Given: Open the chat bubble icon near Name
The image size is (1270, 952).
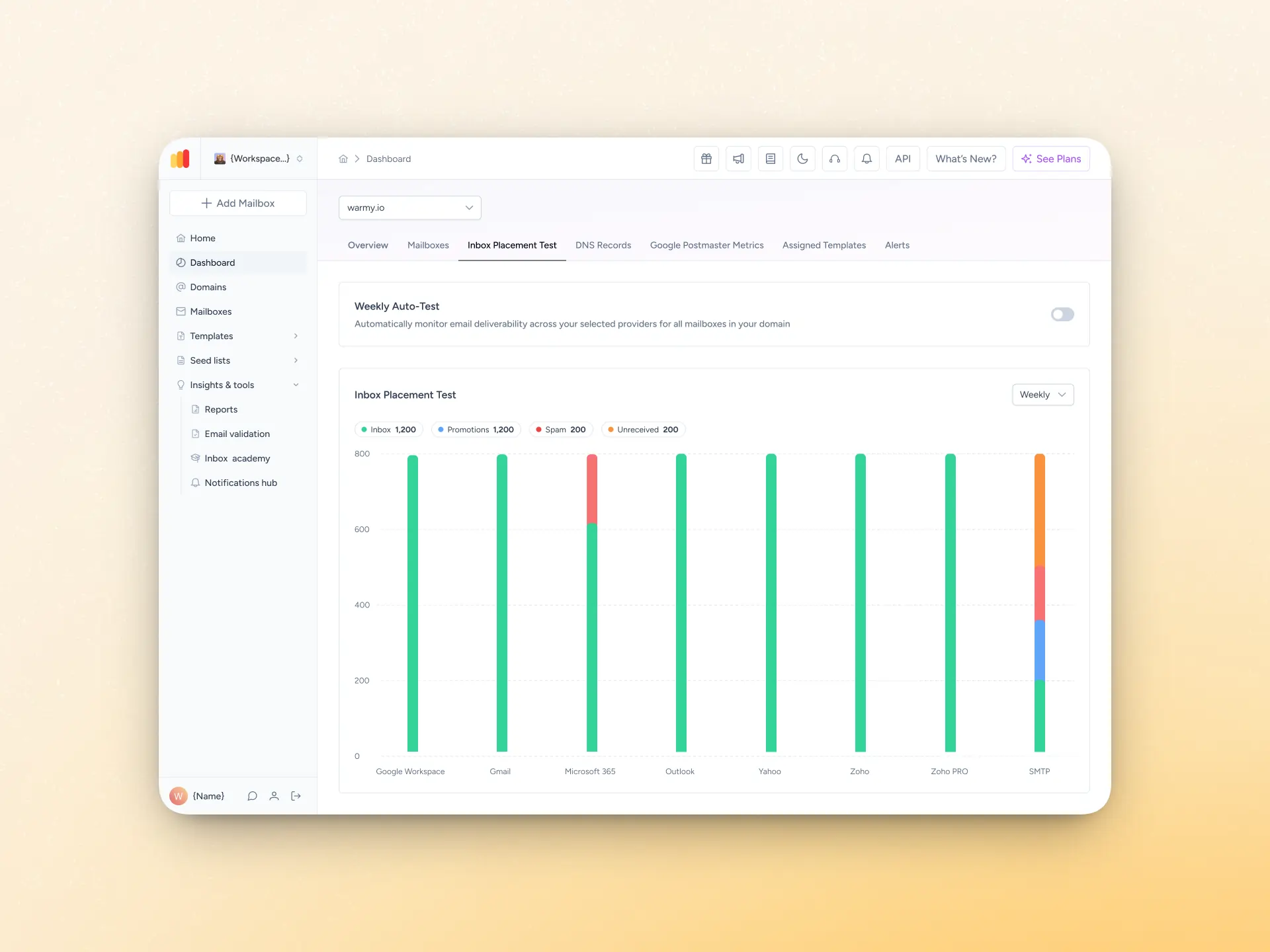Looking at the screenshot, I should click(x=252, y=796).
